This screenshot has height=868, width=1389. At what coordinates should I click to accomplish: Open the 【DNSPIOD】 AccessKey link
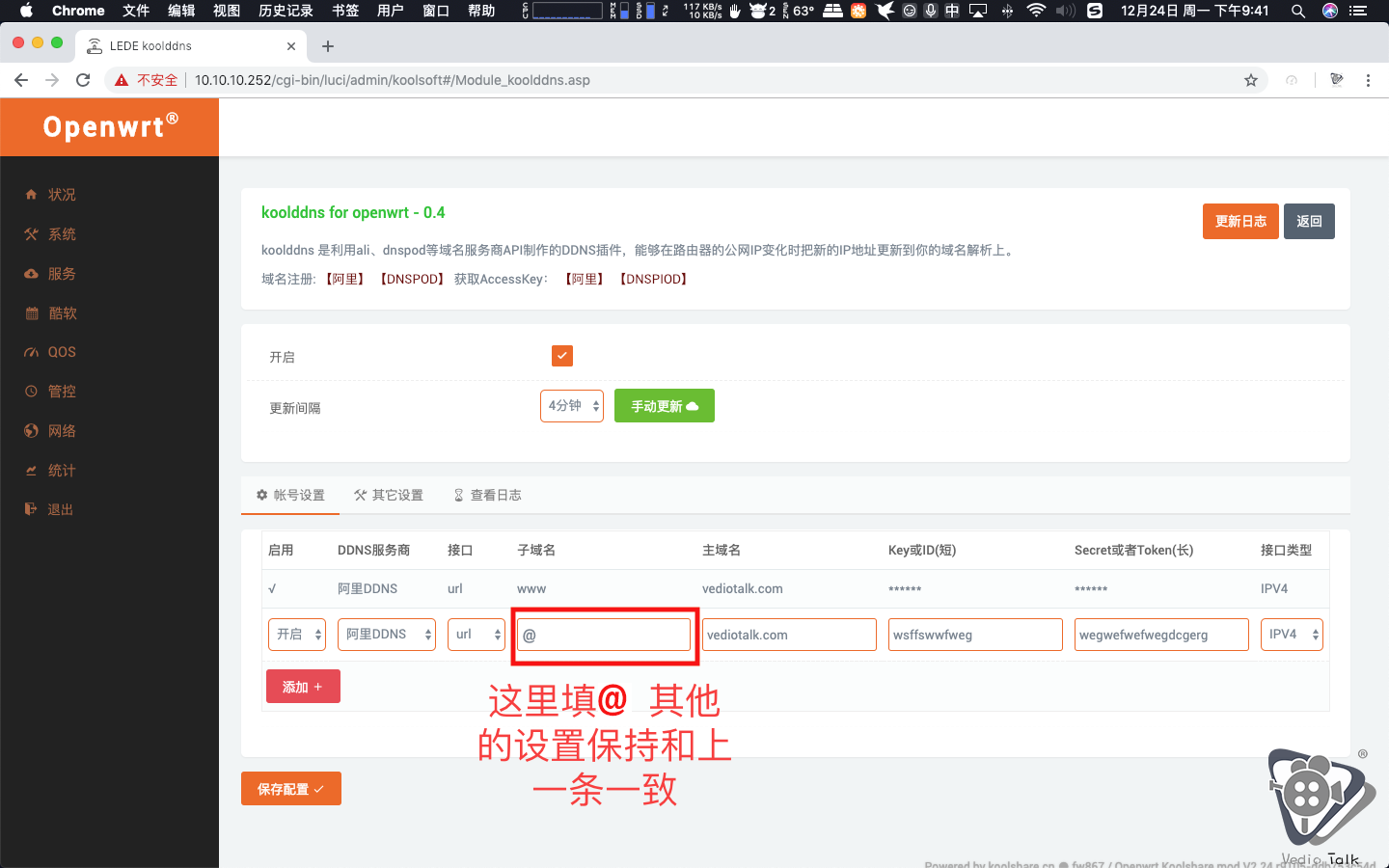pos(654,279)
